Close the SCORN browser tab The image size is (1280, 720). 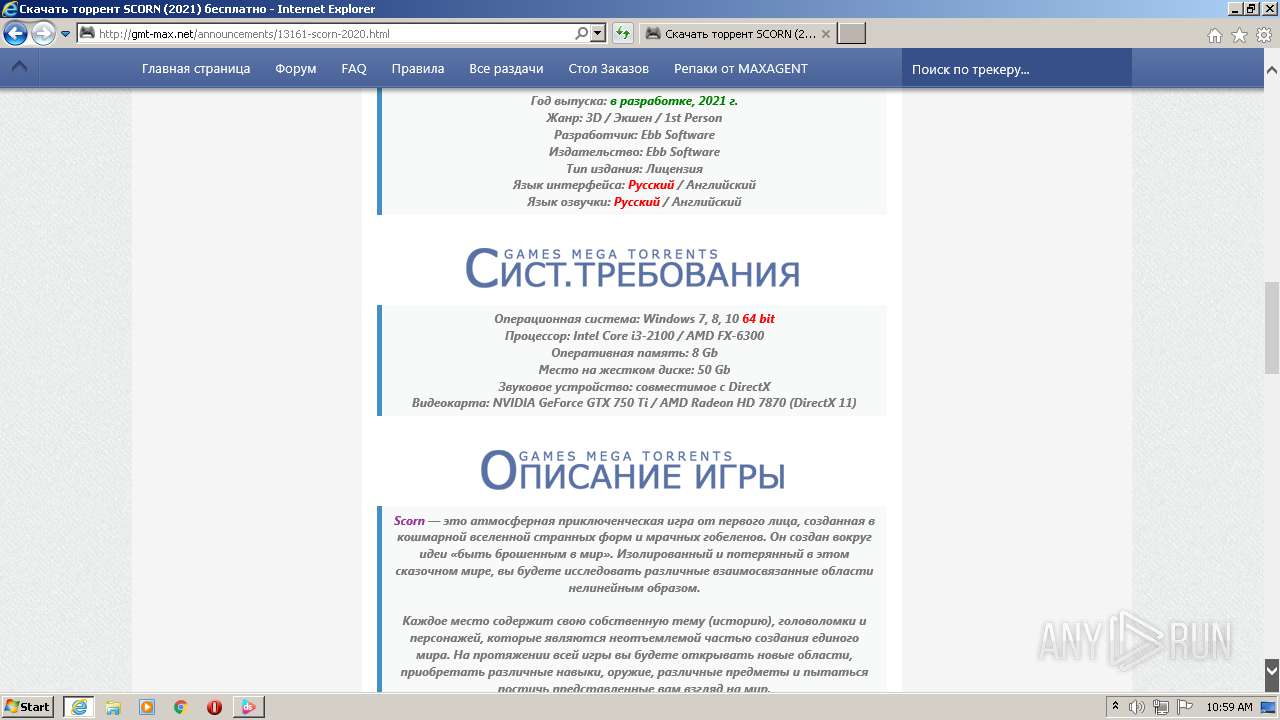click(826, 34)
